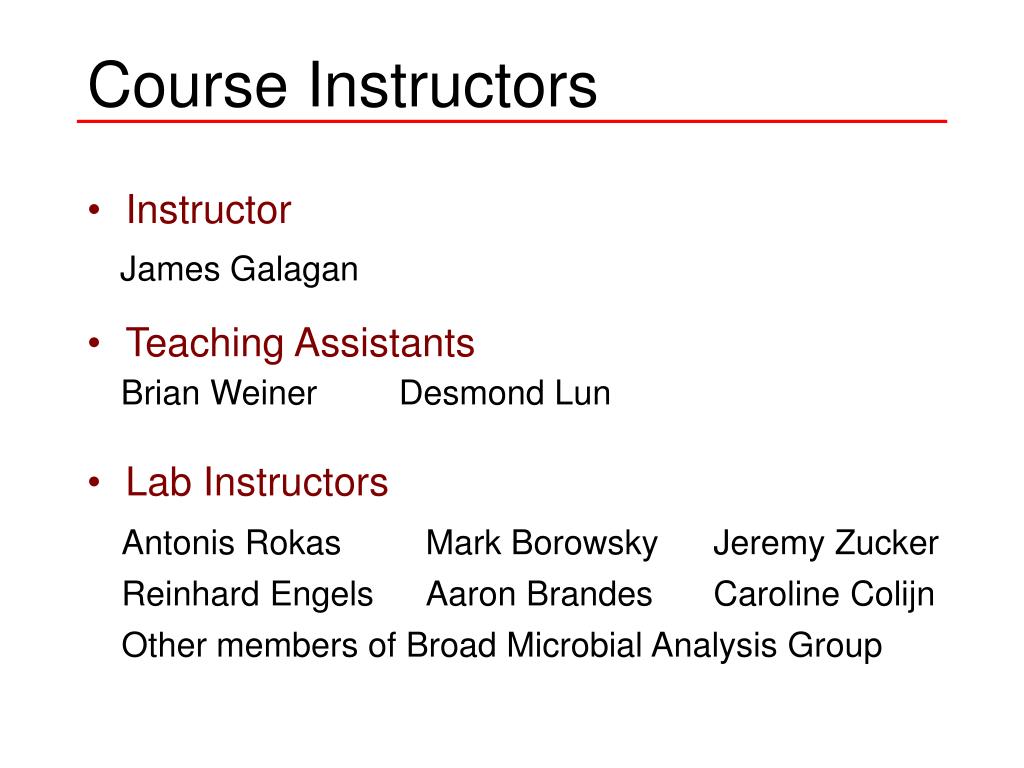Select the 'Instructor' heading text
The image size is (1024, 768).
[208, 210]
